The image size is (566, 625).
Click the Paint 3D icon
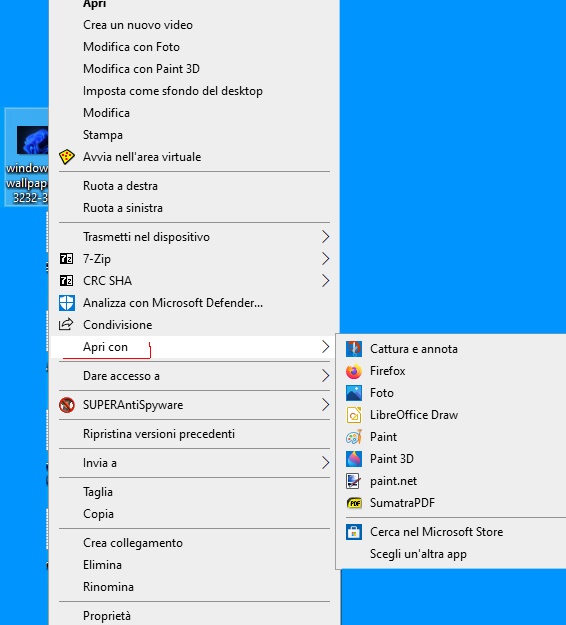point(354,459)
